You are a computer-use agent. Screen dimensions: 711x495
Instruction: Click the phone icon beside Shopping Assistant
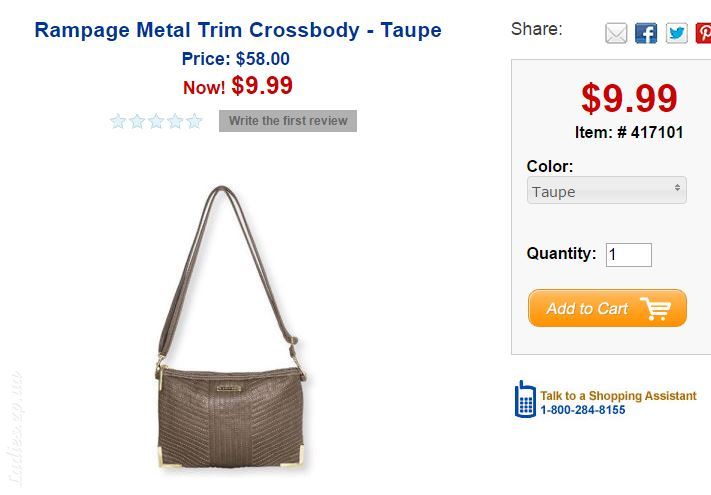525,399
